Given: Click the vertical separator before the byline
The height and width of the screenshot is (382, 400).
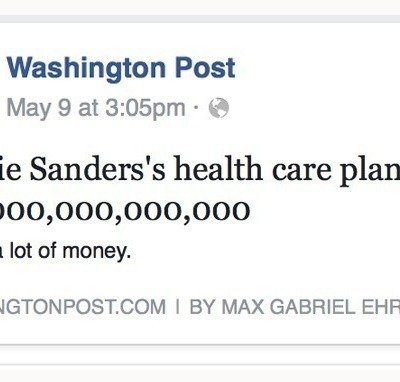Looking at the screenshot, I should coord(178,307).
